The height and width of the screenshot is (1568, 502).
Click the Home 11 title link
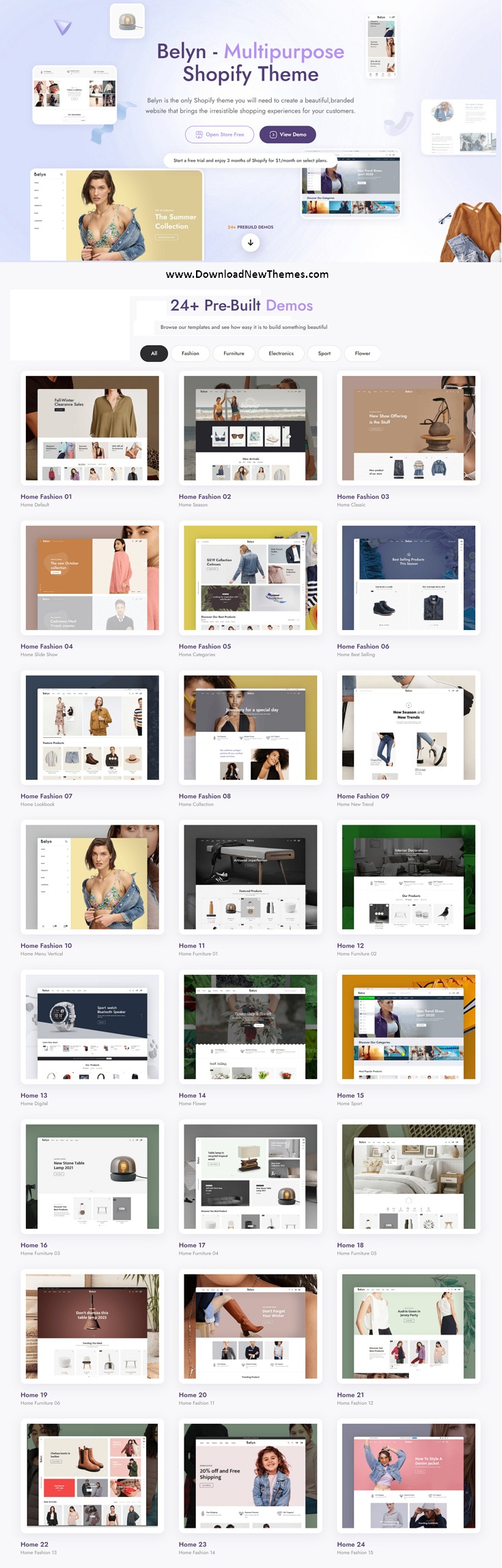[x=192, y=946]
